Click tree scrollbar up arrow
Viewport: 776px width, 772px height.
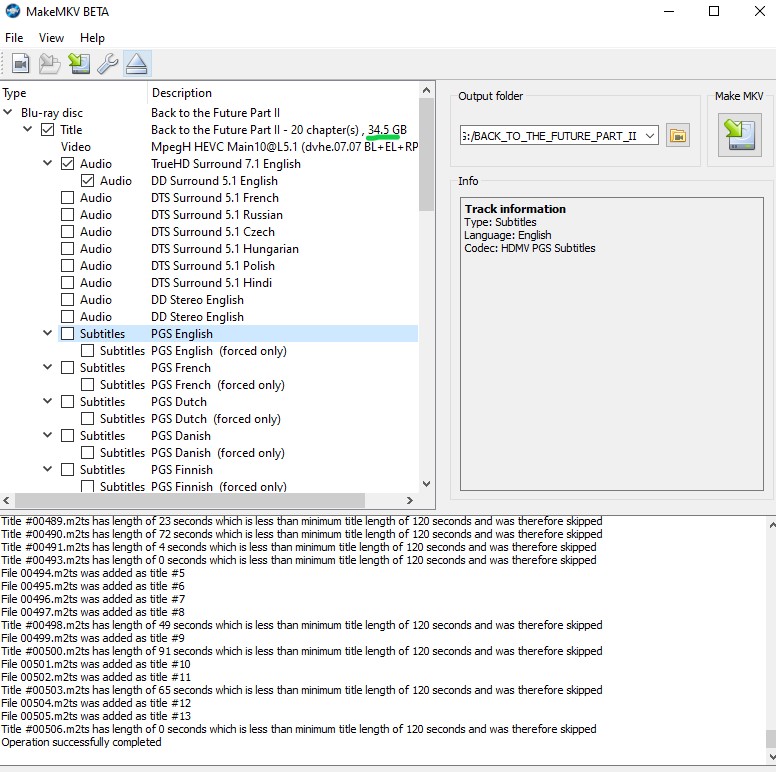(x=426, y=90)
